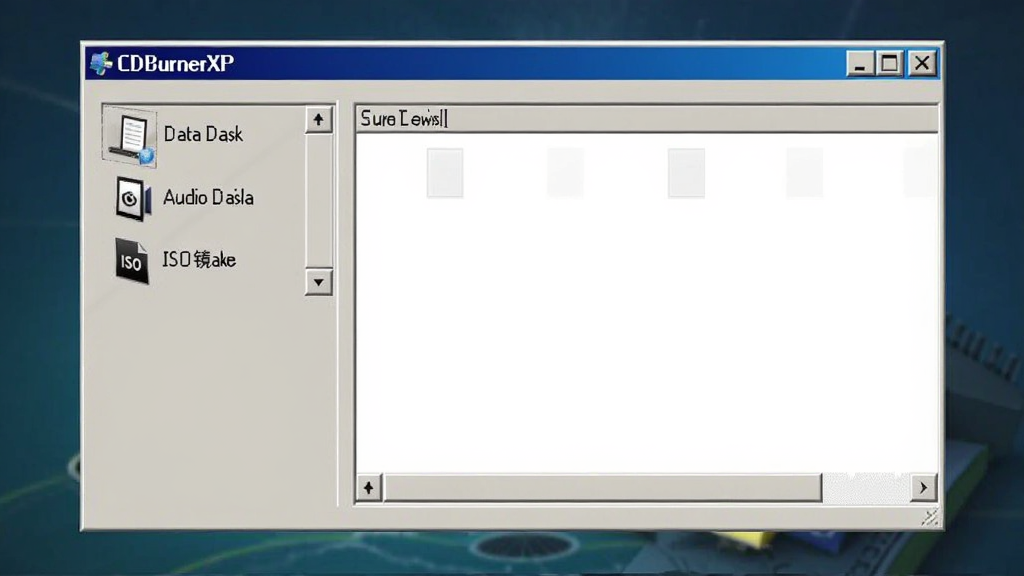Click the horizontal scrollbar thumb
The image size is (1024, 576).
[x=603, y=488]
